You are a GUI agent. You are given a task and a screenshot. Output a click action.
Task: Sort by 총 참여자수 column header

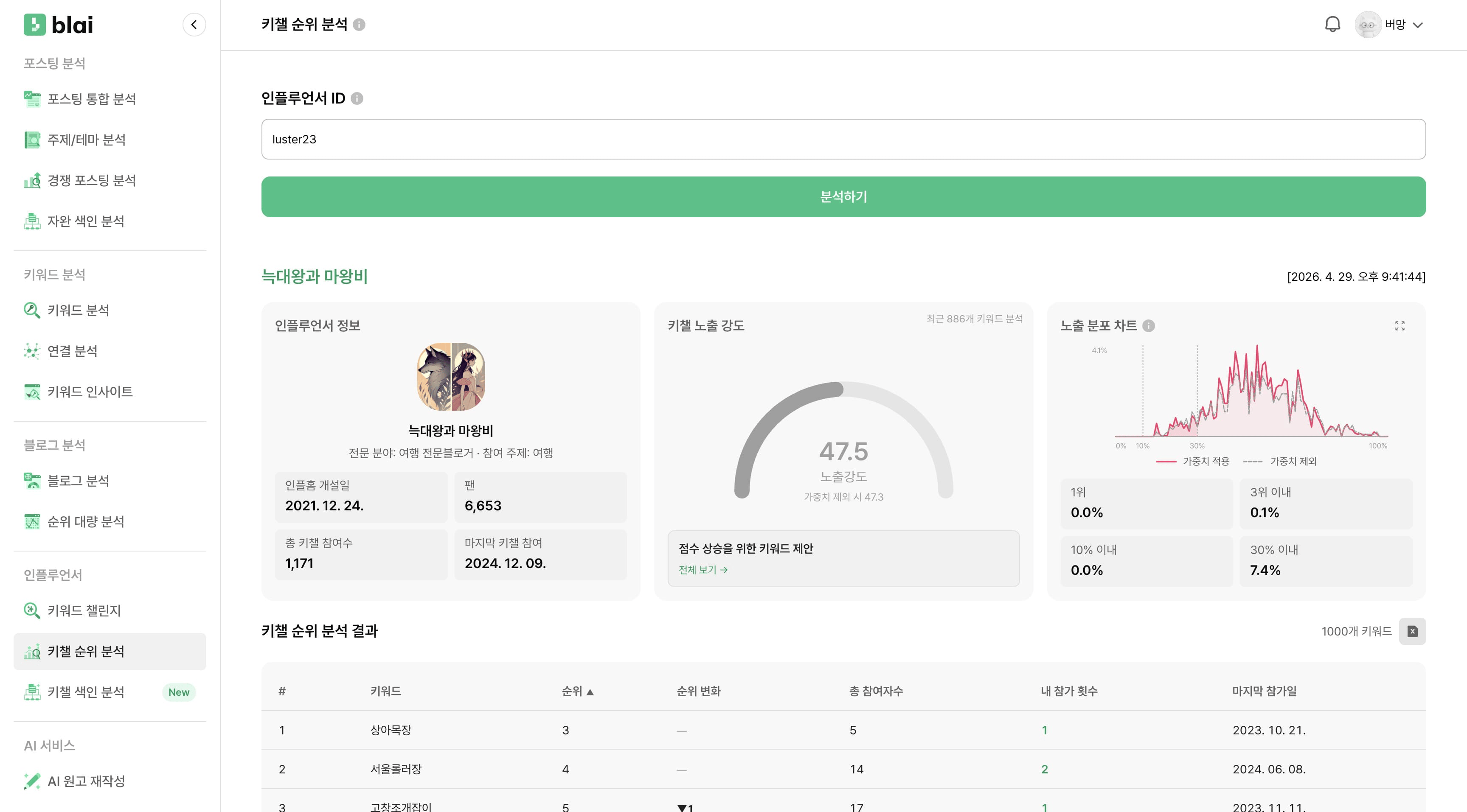coord(876,692)
